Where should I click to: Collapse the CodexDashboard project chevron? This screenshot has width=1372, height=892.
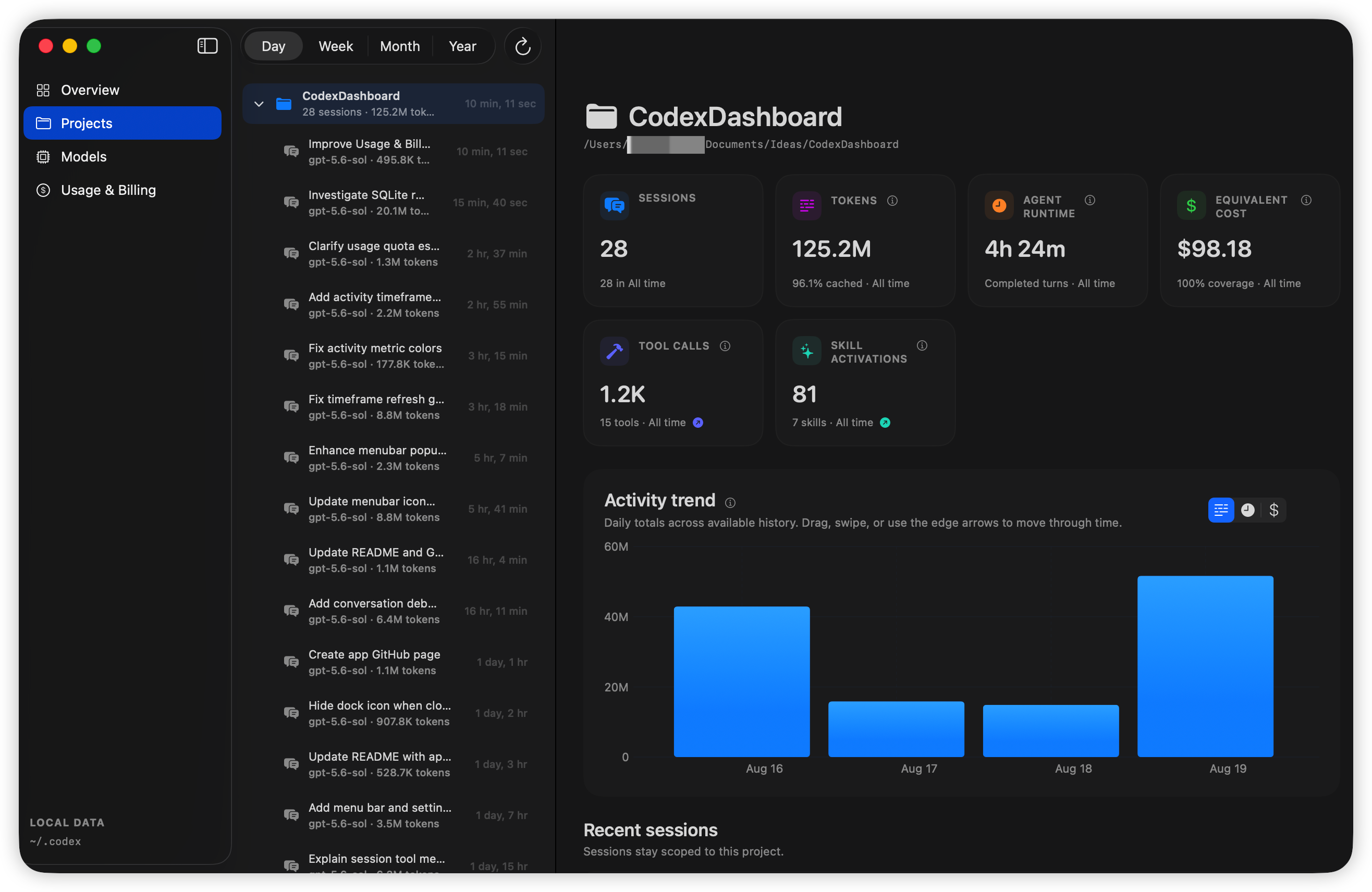pos(259,104)
